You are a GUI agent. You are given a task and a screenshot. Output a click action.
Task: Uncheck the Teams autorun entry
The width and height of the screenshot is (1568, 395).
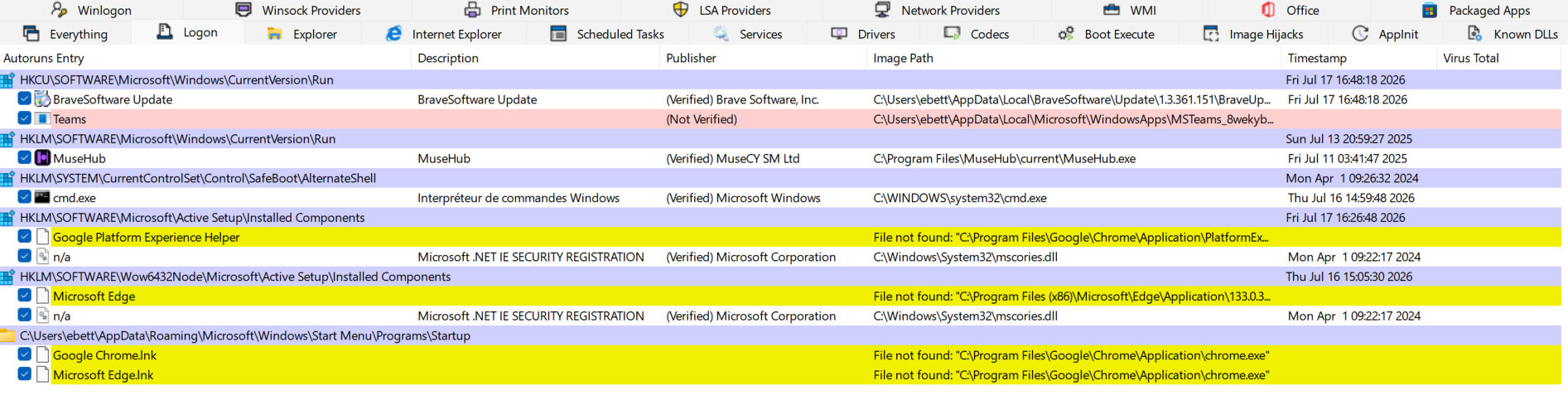[x=25, y=118]
